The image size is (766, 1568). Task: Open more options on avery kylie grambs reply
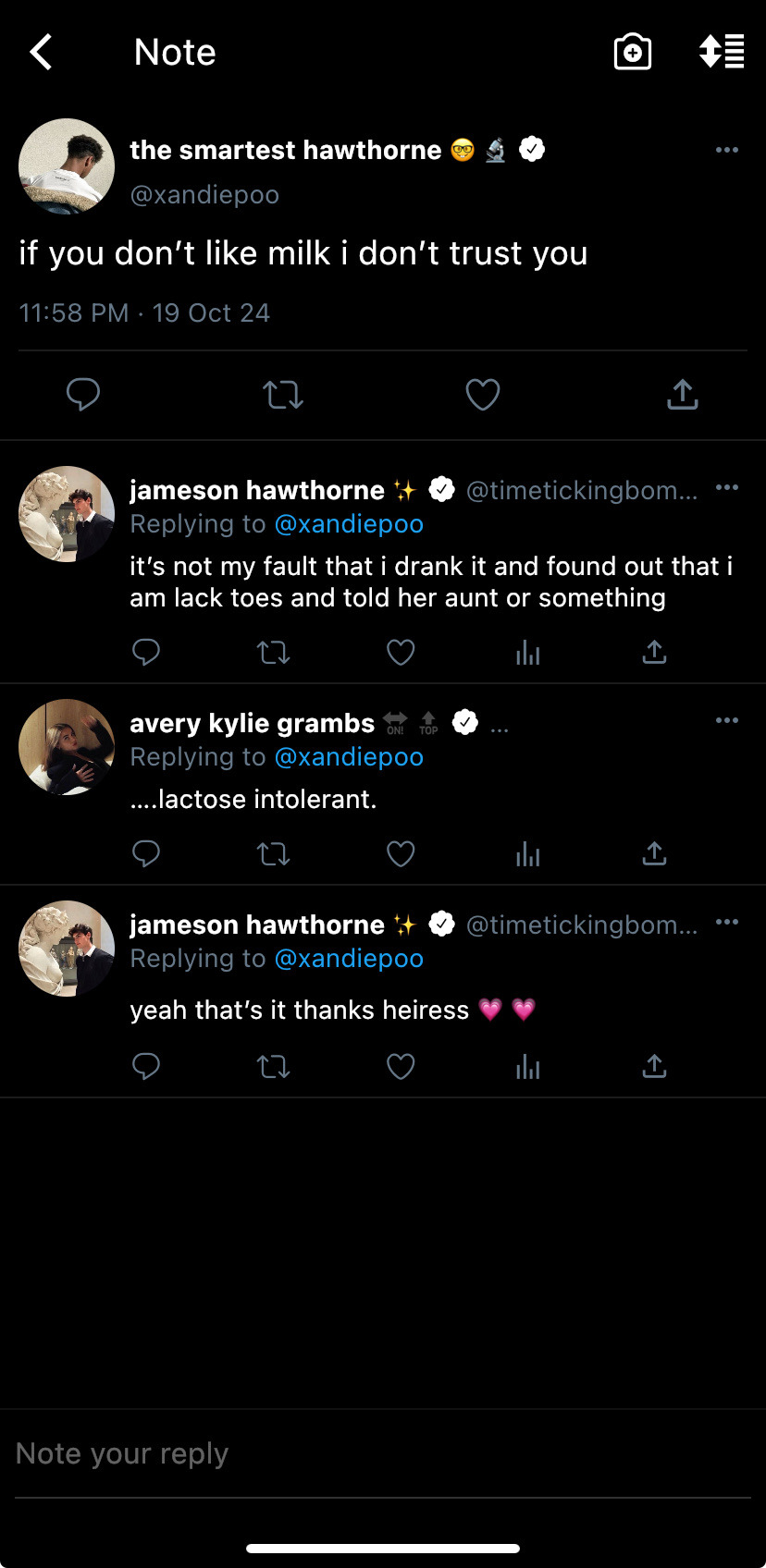click(727, 720)
